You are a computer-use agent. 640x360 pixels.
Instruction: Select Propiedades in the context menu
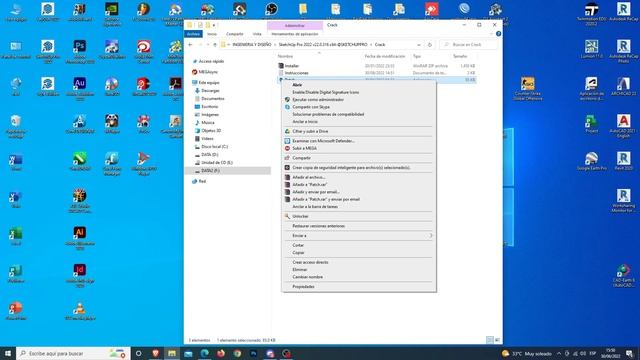pos(359,287)
